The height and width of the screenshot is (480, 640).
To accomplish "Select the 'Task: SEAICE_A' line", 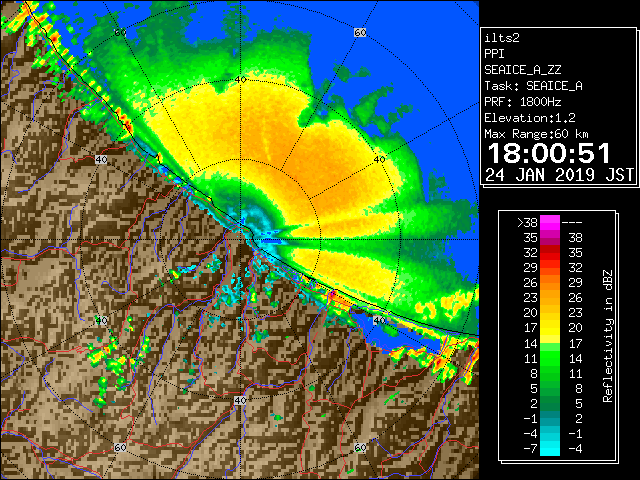I will pyautogui.click(x=533, y=86).
